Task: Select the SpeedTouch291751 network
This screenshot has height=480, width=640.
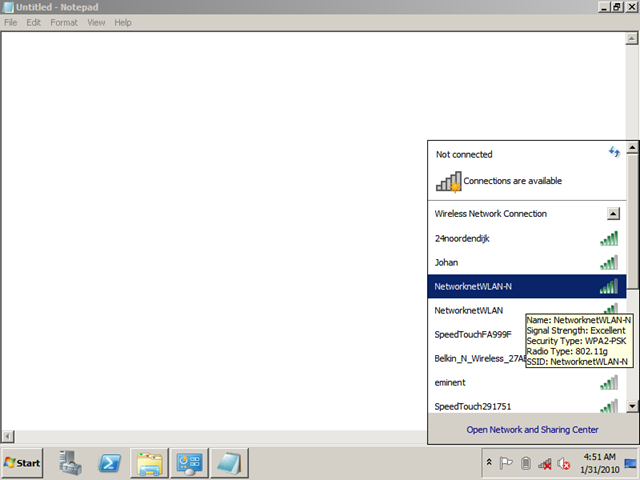Action: click(527, 405)
